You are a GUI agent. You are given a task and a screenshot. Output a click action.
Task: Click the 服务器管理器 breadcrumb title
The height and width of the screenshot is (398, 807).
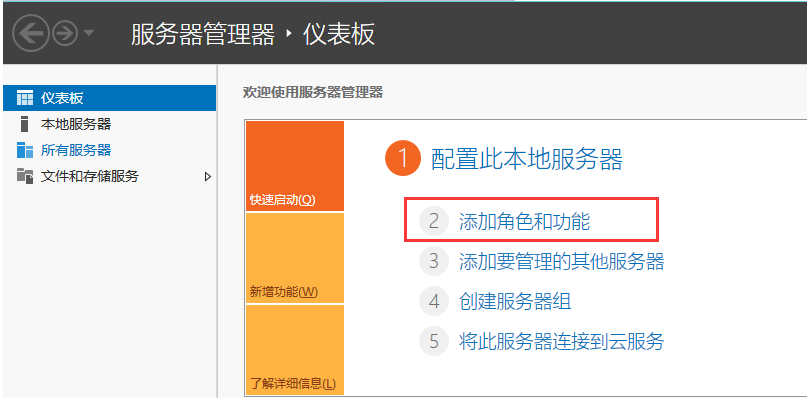click(x=203, y=34)
